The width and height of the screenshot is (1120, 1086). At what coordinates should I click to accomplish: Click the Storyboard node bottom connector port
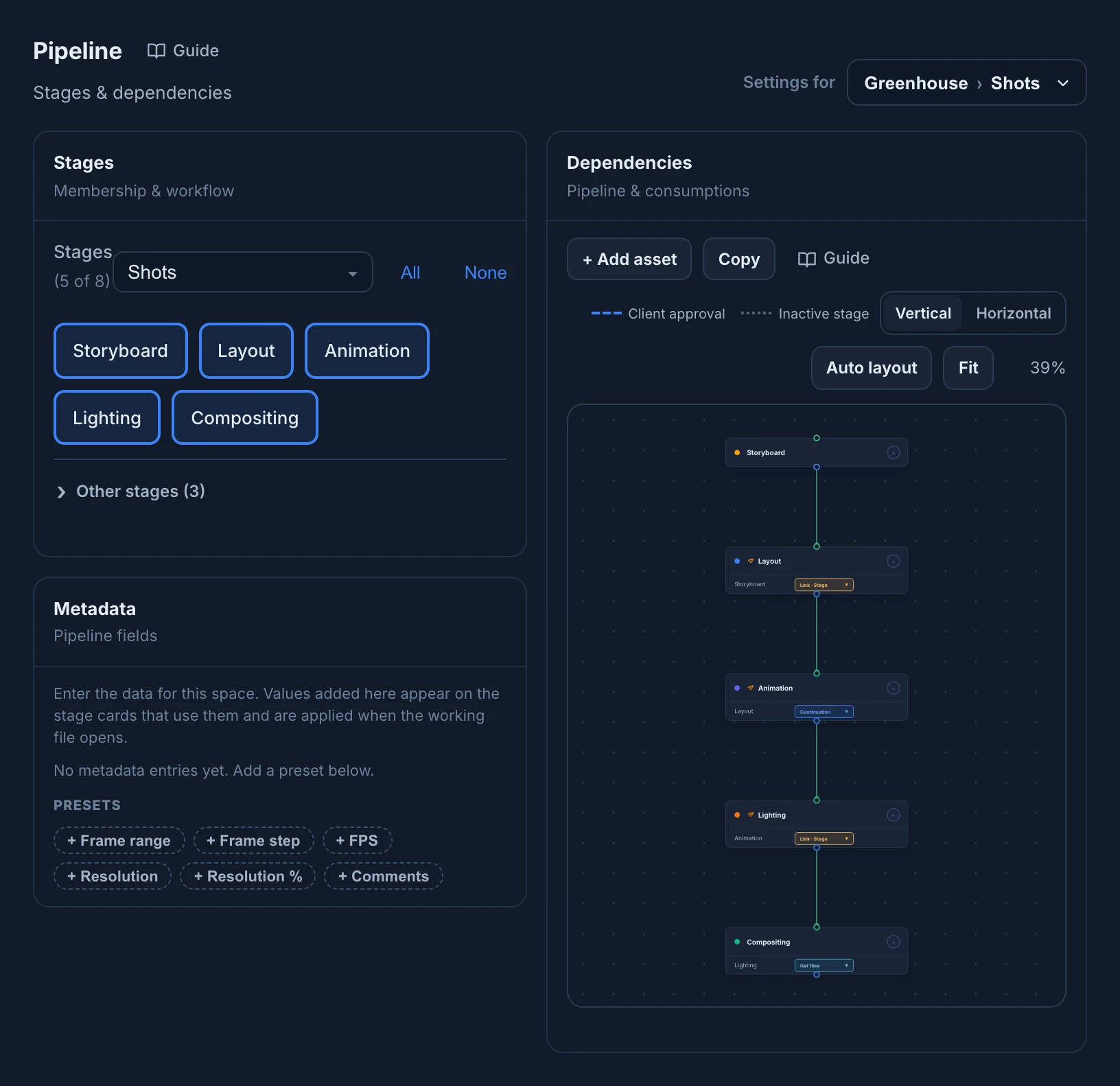pyautogui.click(x=817, y=467)
